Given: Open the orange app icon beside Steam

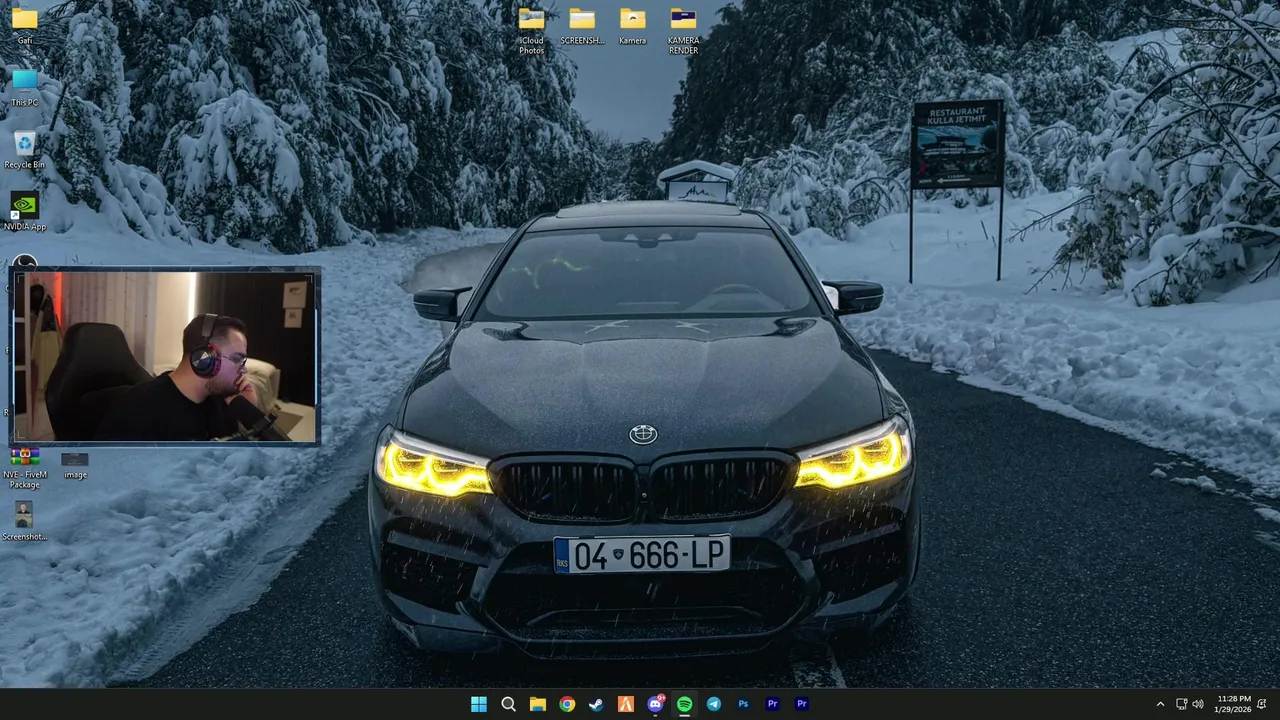Looking at the screenshot, I should tap(626, 704).
